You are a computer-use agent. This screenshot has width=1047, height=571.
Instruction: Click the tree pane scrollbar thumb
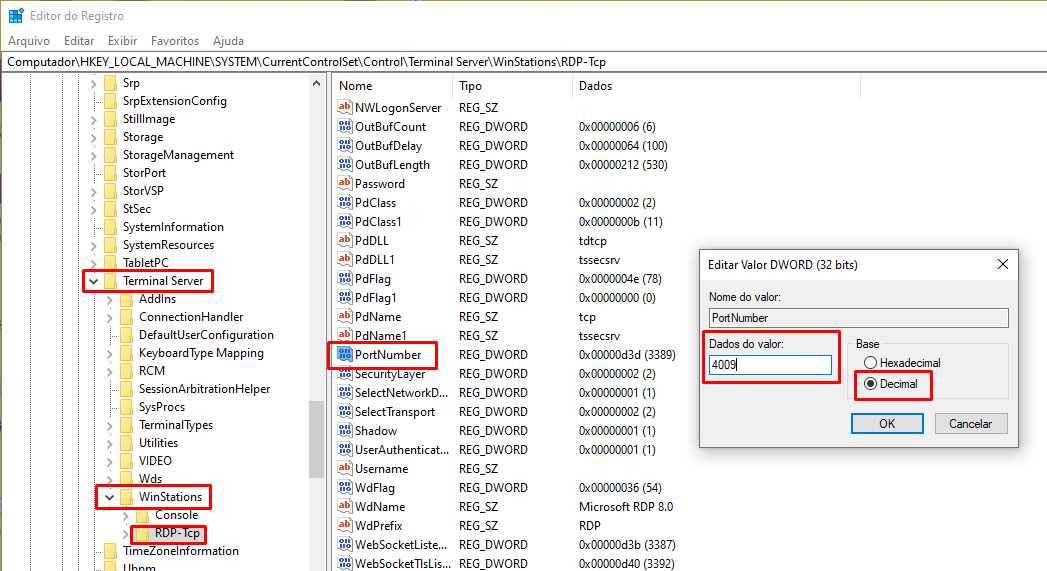(x=317, y=439)
